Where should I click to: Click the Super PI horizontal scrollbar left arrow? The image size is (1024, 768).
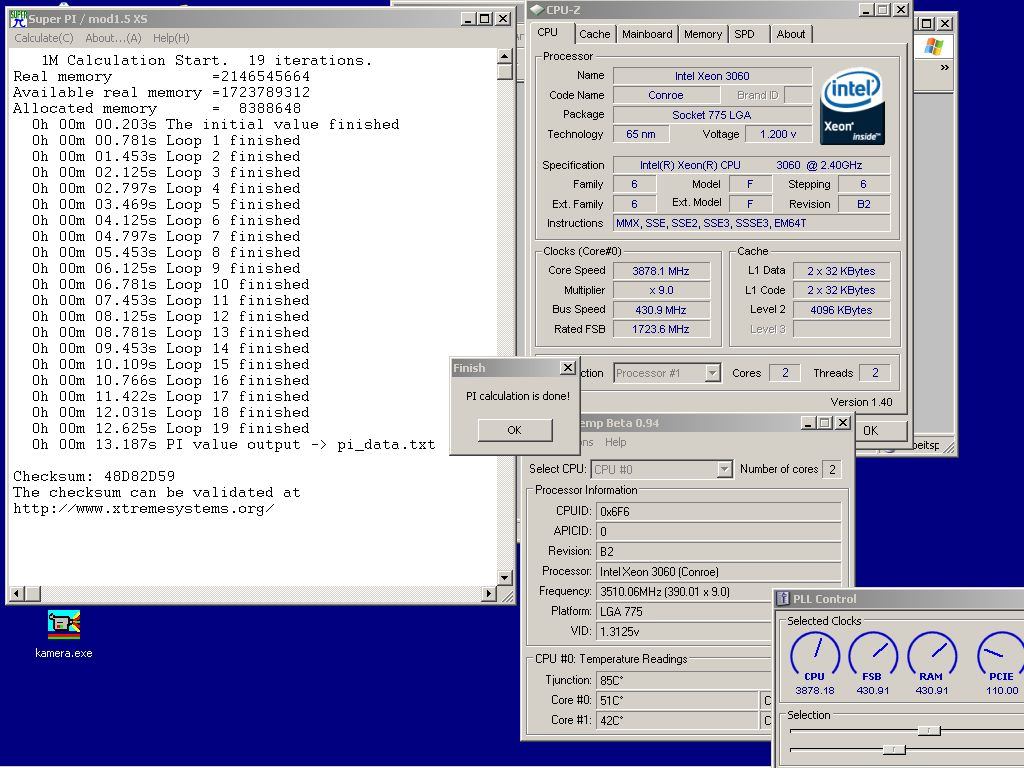pyautogui.click(x=17, y=593)
